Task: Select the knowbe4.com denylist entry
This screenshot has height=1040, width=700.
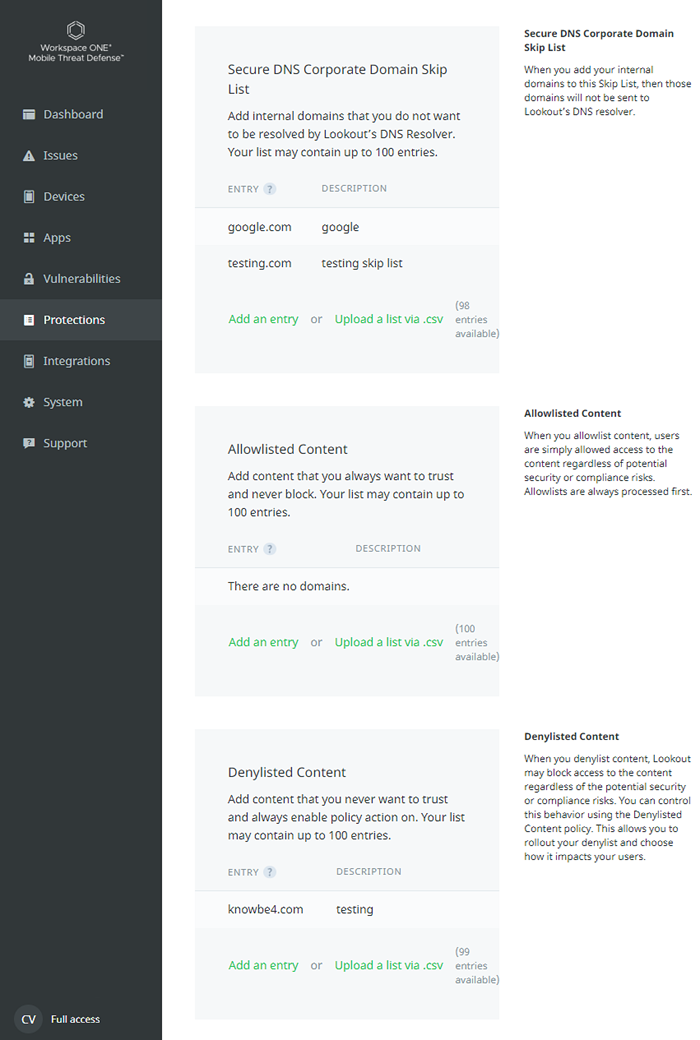Action: pyautogui.click(x=265, y=909)
